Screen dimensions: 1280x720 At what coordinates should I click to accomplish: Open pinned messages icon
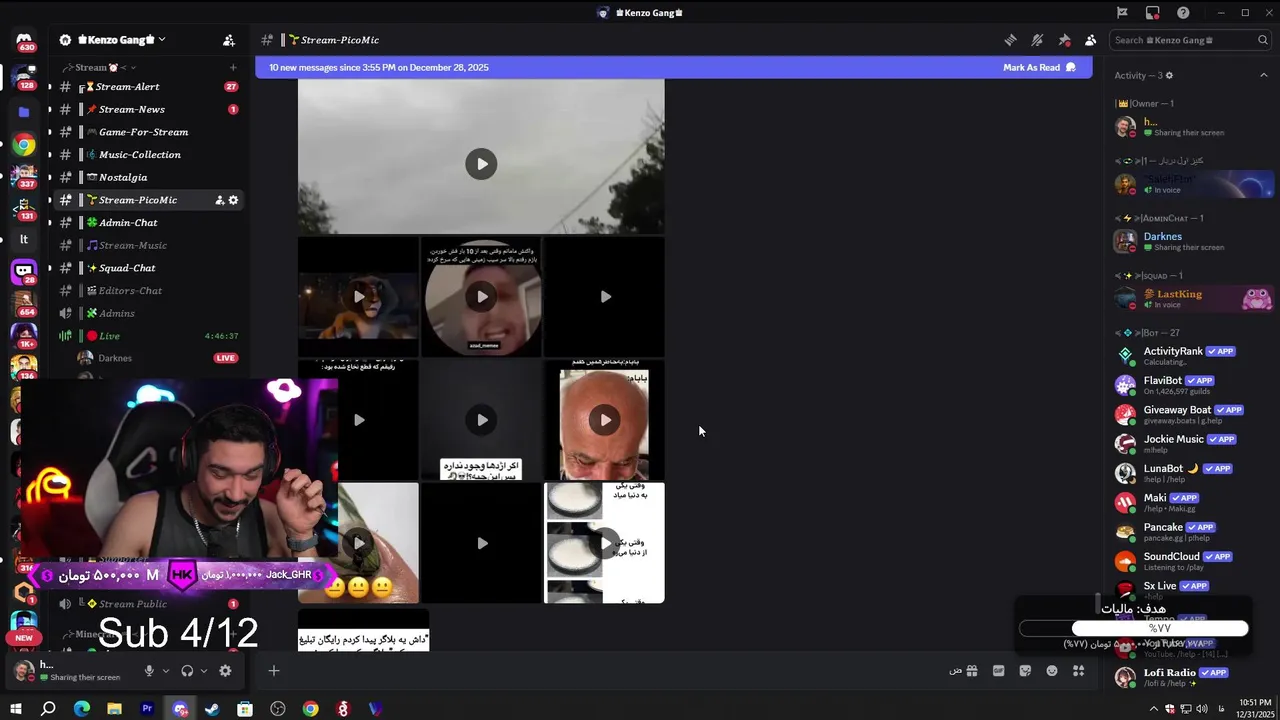[1064, 40]
